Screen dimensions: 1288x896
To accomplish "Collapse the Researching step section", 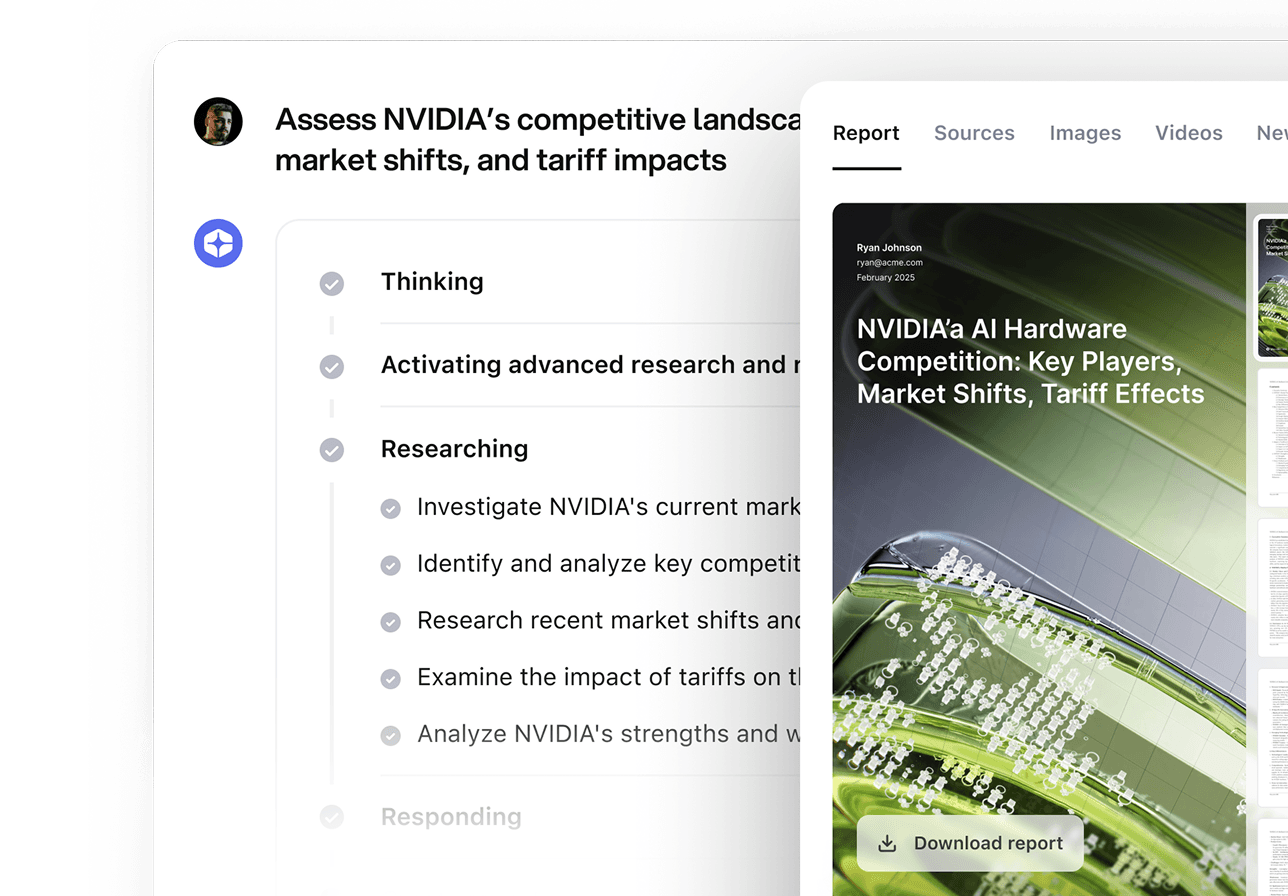I will 454,449.
